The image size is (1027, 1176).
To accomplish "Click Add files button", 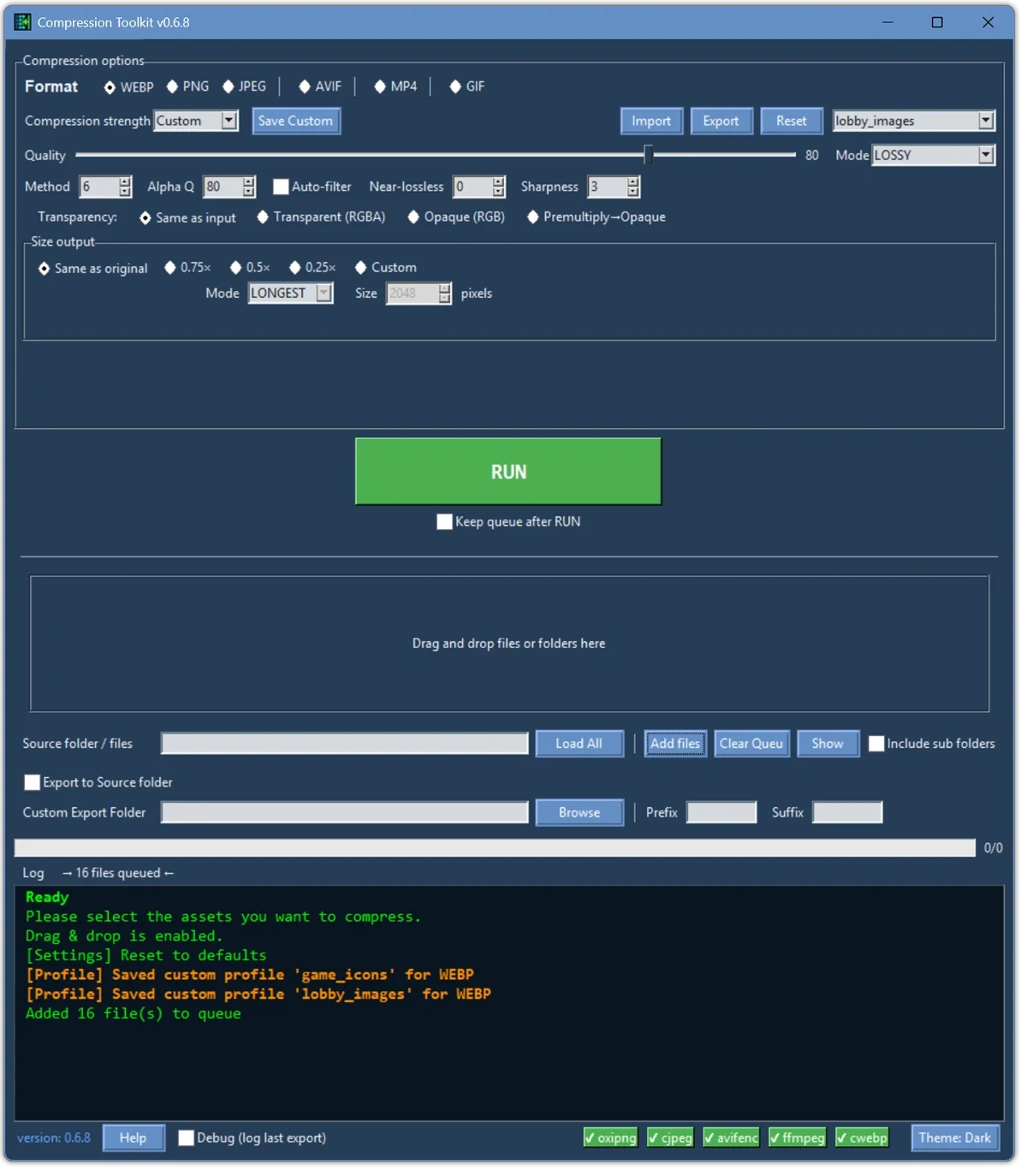I will [x=675, y=744].
